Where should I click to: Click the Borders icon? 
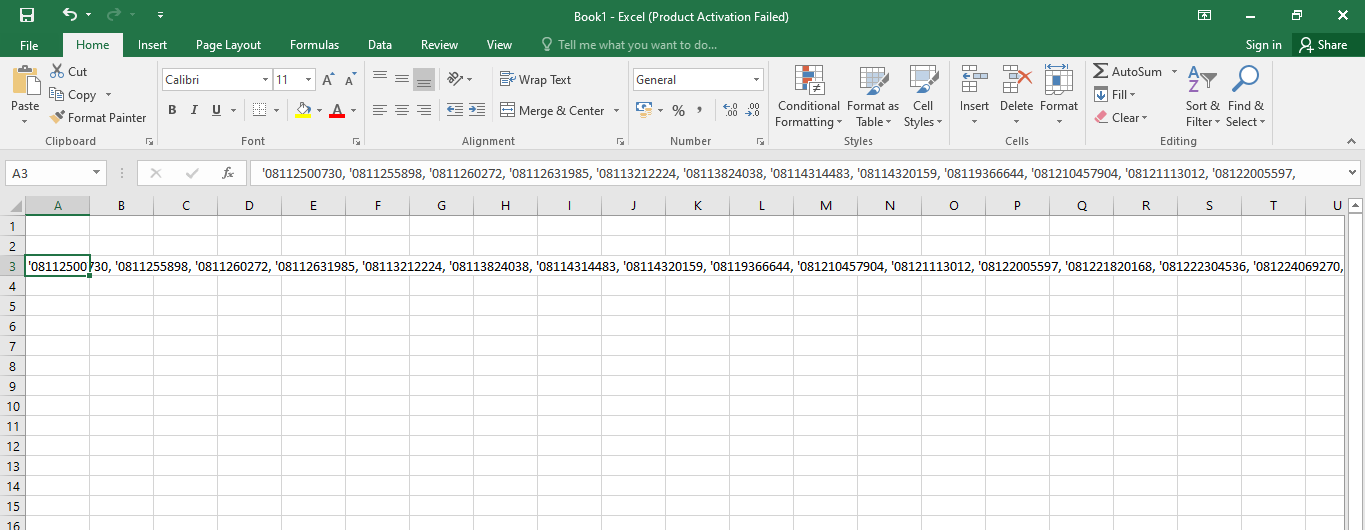click(x=259, y=110)
